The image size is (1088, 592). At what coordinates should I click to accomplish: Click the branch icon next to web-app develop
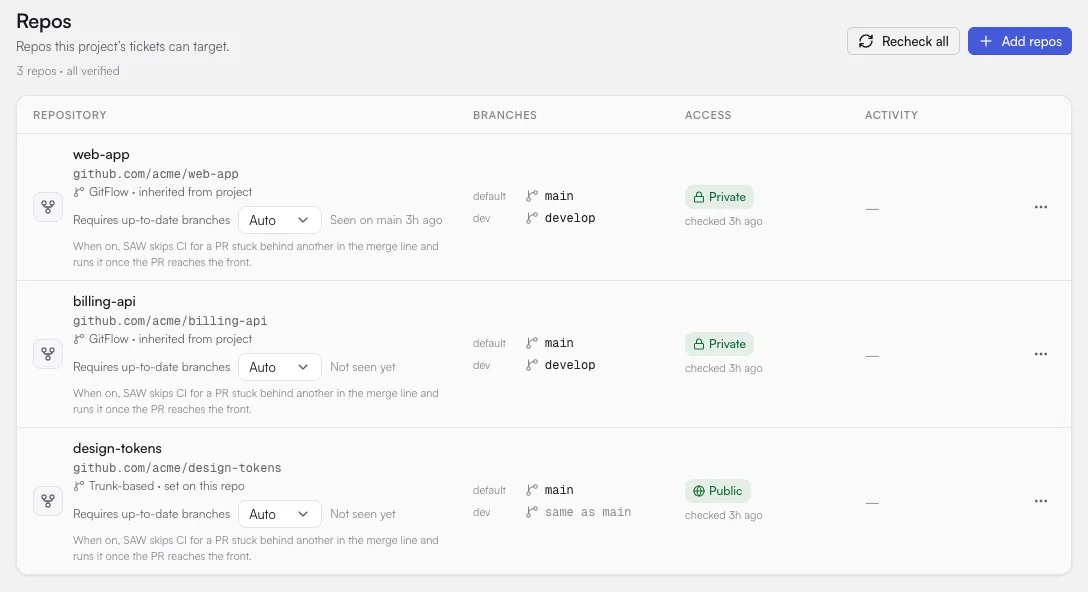point(532,218)
